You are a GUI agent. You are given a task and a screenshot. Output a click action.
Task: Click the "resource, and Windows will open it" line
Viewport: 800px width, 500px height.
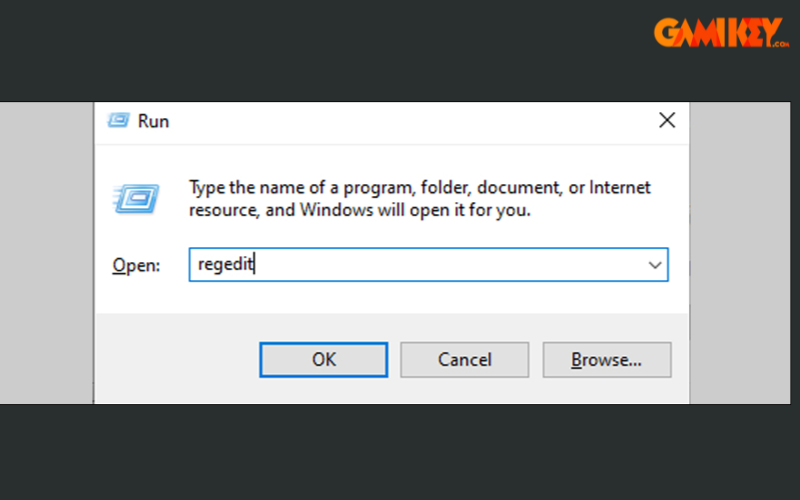(359, 210)
